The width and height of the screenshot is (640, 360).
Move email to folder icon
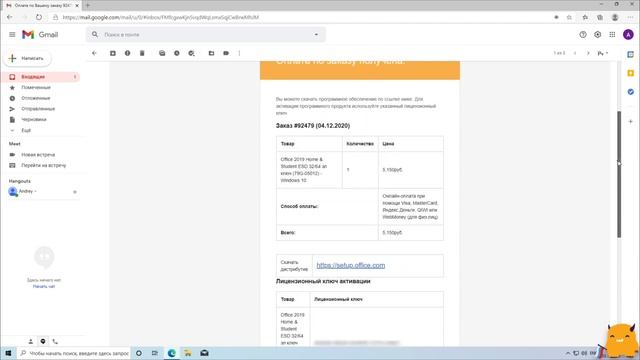tap(211, 53)
